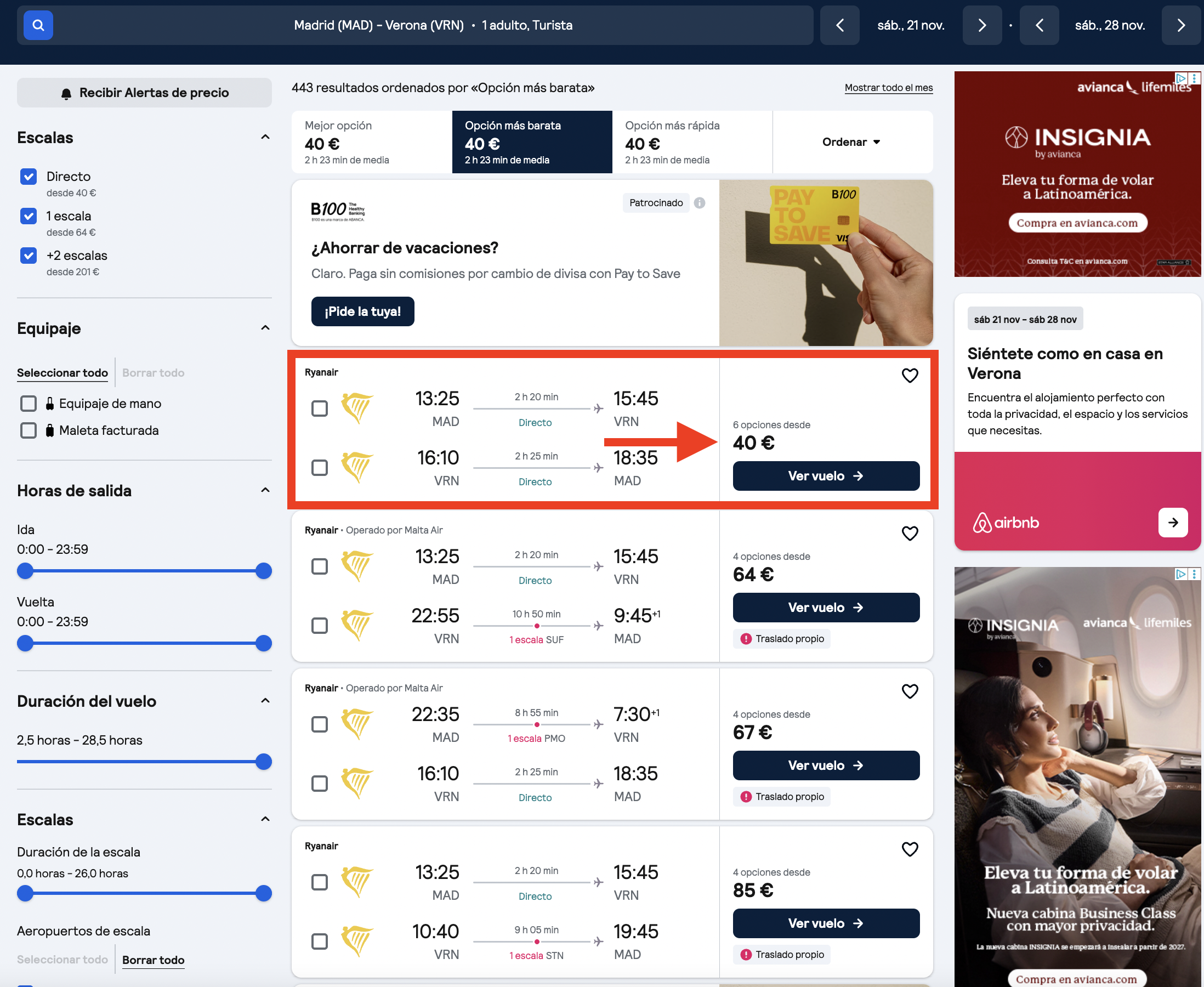Viewport: 1204px width, 987px height.
Task: Open the sponsored ad info icon
Action: [x=699, y=203]
